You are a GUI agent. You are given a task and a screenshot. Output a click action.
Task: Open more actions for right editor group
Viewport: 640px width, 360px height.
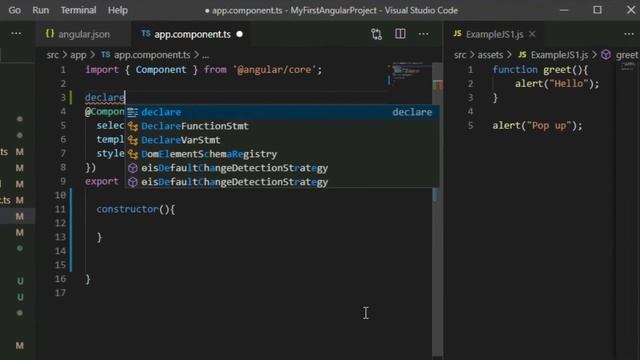tap(629, 34)
